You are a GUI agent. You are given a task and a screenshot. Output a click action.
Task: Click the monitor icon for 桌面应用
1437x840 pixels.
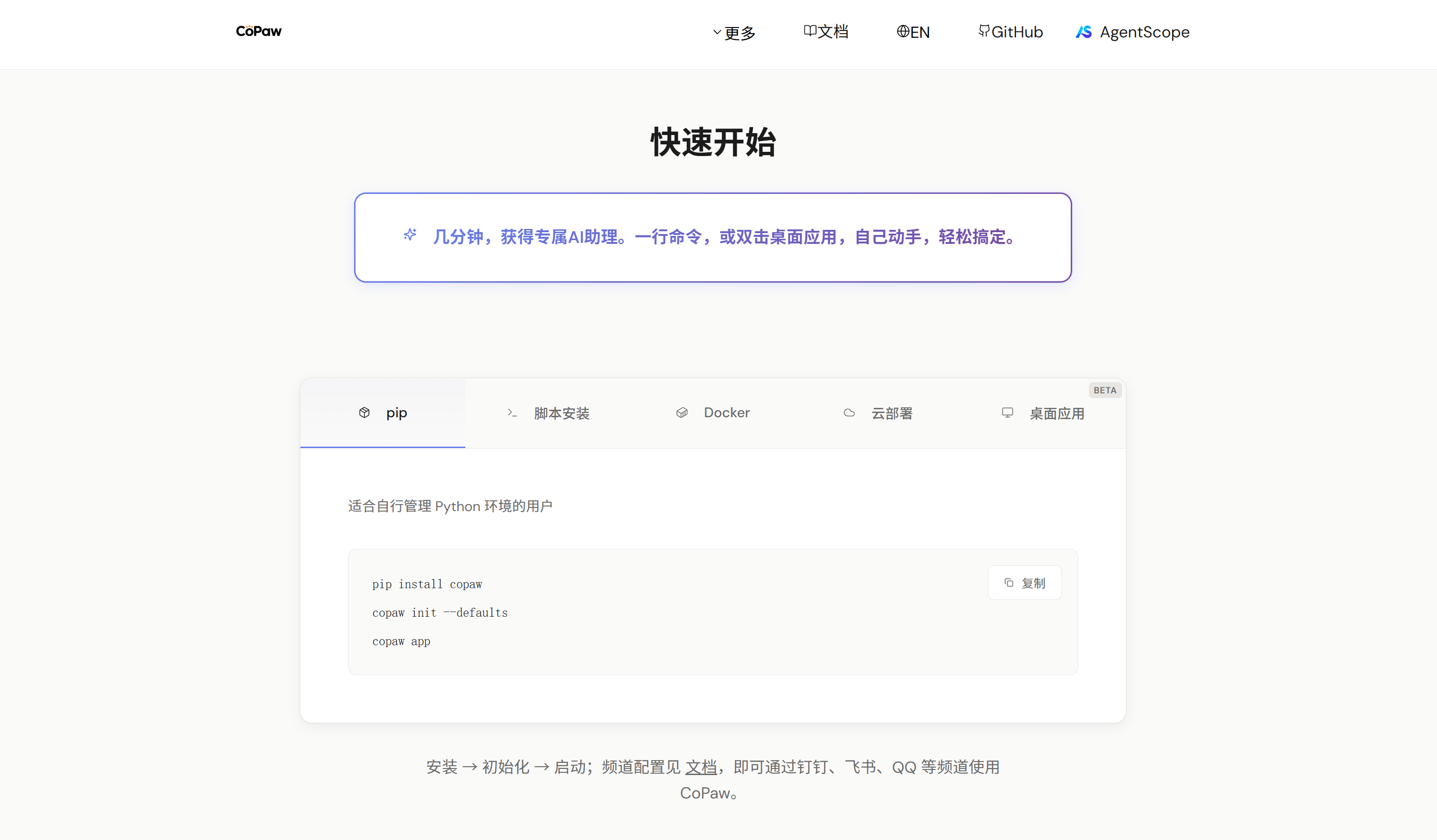tap(1008, 413)
